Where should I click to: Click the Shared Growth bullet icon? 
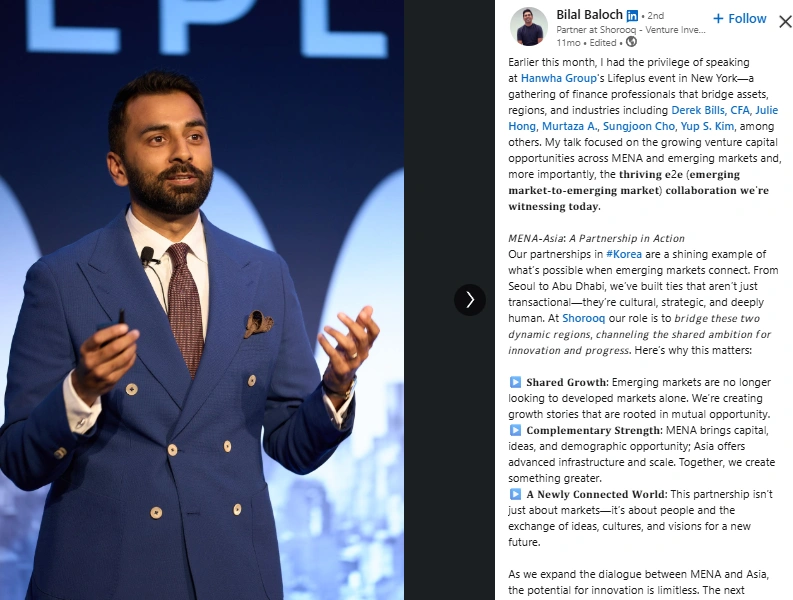515,382
